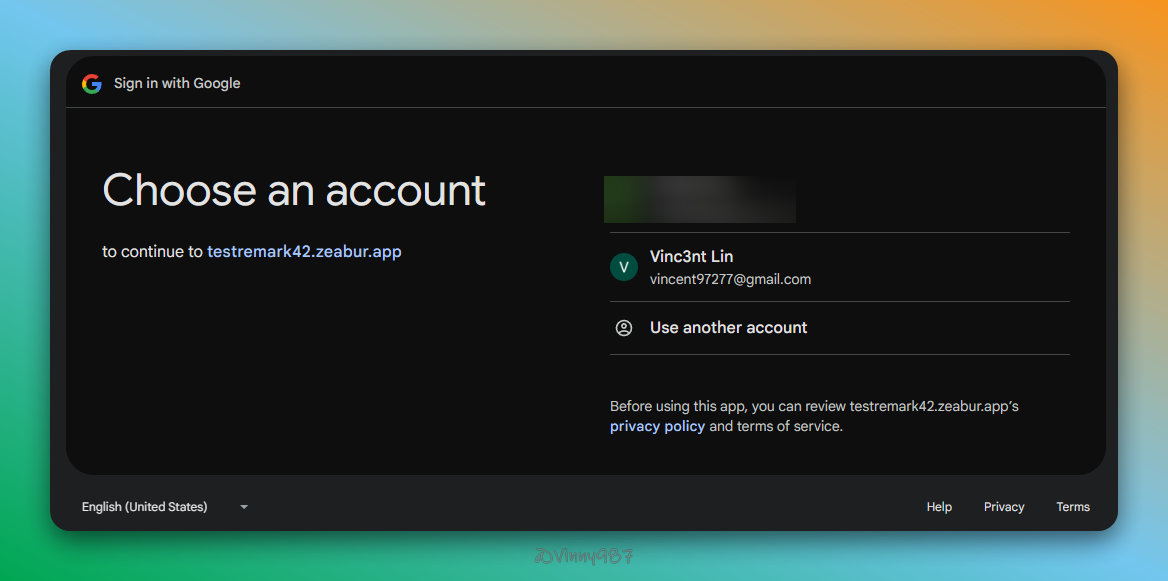Open the Privacy footer link
The image size is (1168, 581).
[1004, 507]
